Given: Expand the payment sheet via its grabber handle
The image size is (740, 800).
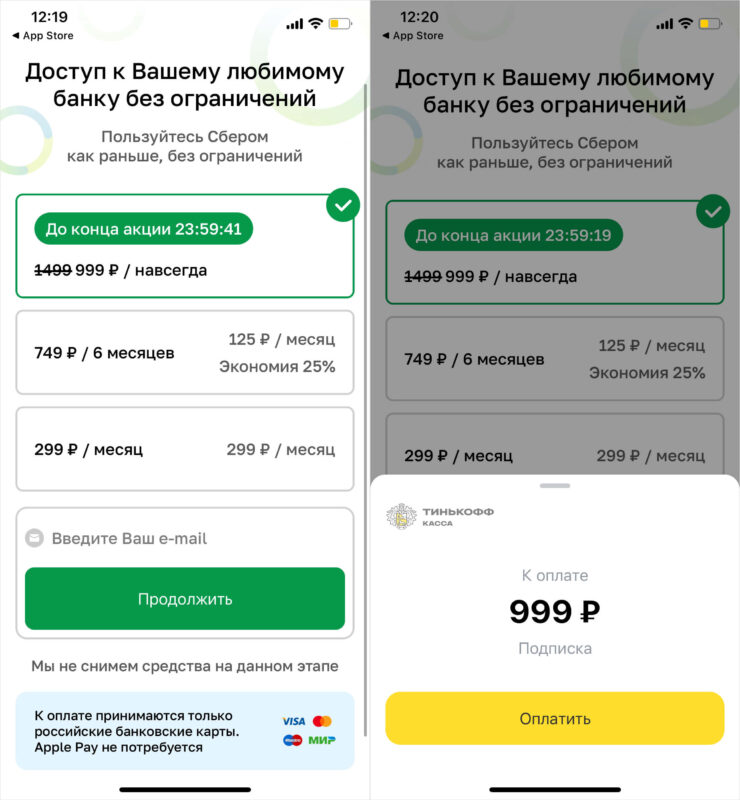Looking at the screenshot, I should 555,485.
